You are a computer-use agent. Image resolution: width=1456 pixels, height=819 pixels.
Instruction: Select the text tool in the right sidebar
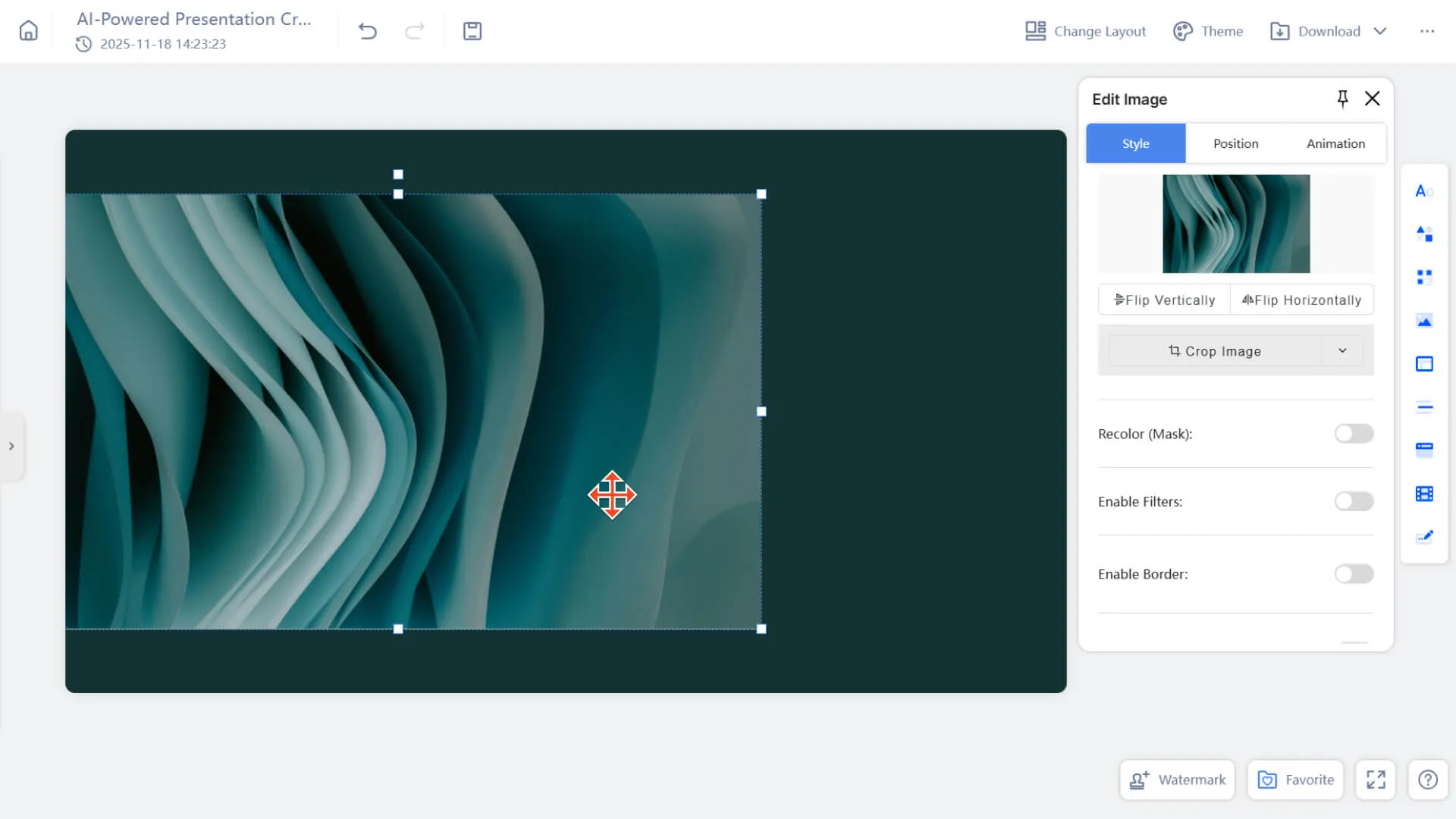click(x=1424, y=191)
